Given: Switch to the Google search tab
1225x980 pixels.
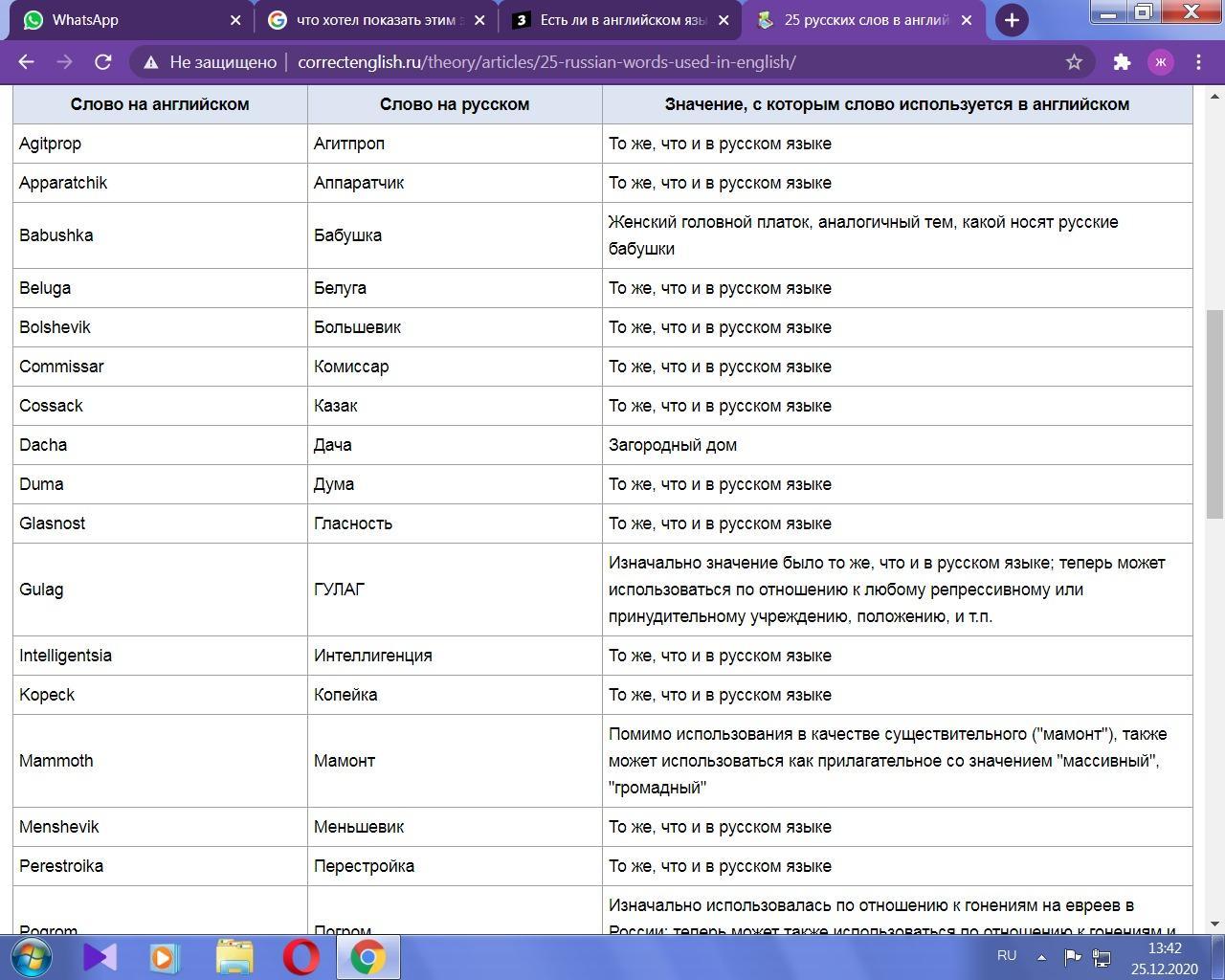Looking at the screenshot, I should (x=376, y=20).
